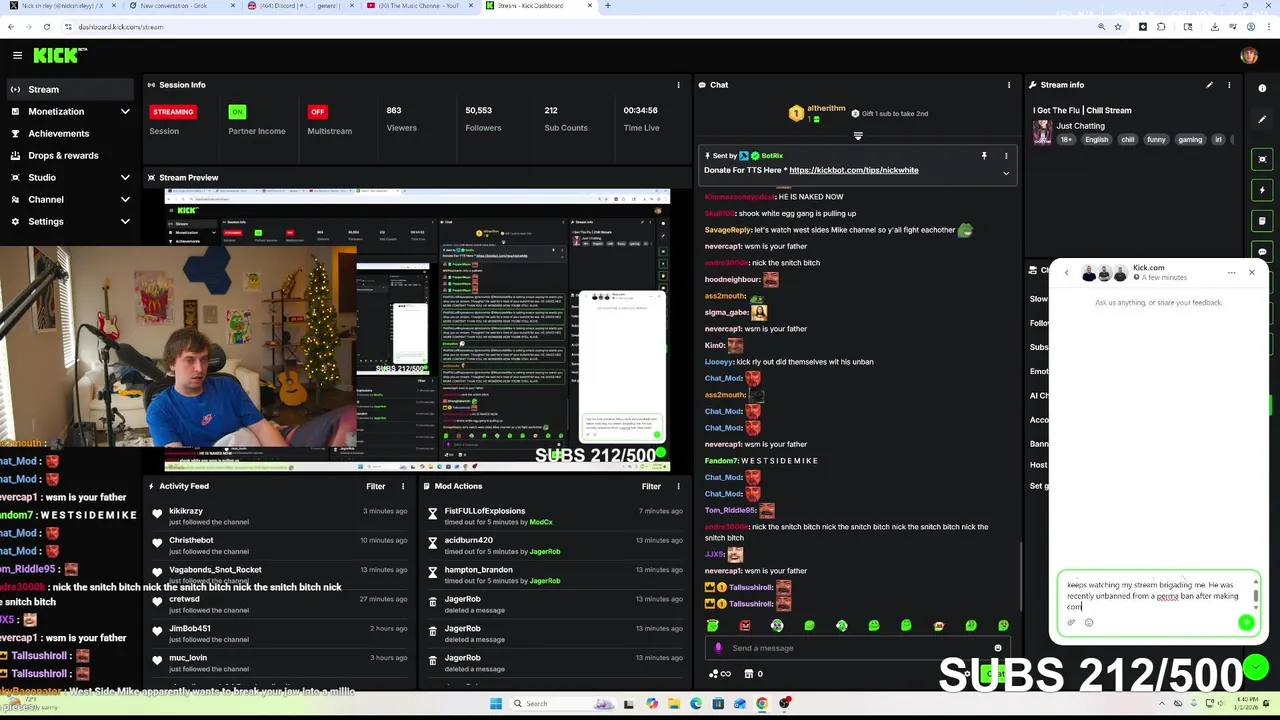Open Mod Actions three-dot menu
The image size is (1280, 720).
coord(679,486)
